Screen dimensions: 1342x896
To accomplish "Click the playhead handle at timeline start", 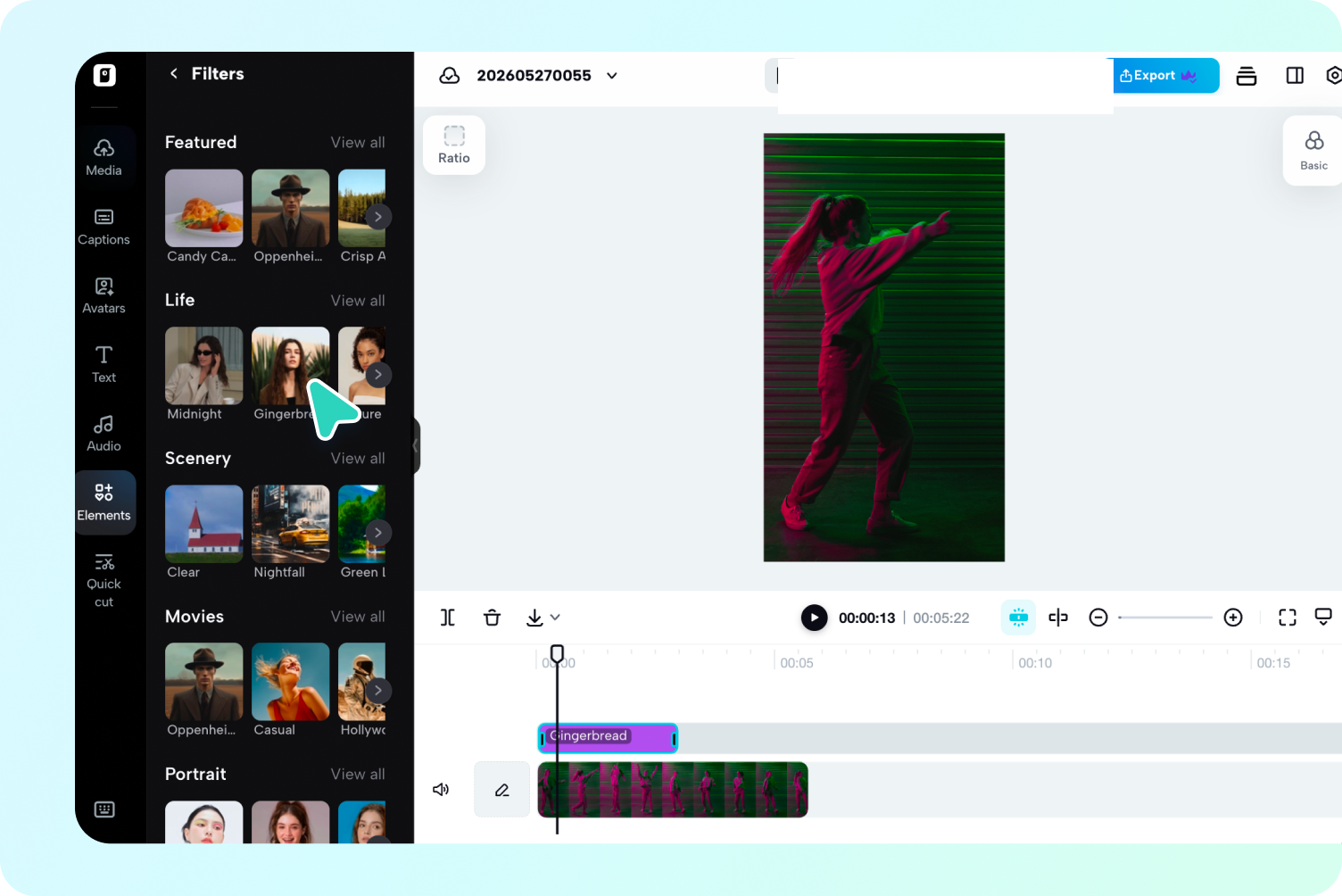I will 558,654.
